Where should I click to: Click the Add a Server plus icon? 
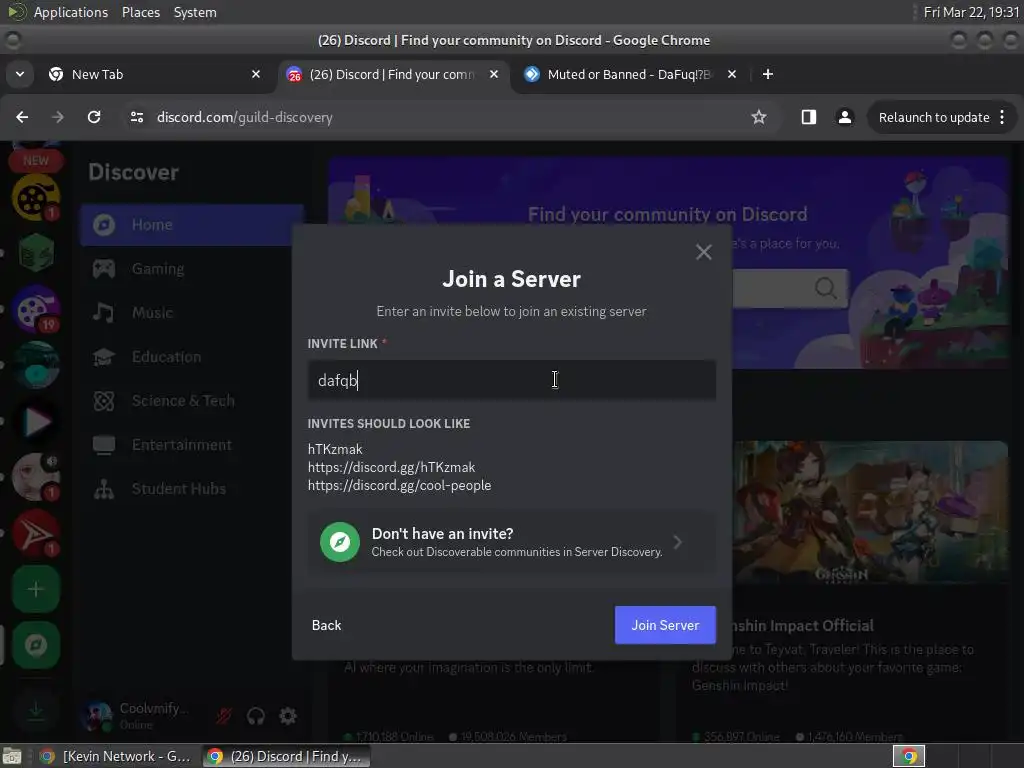36,589
